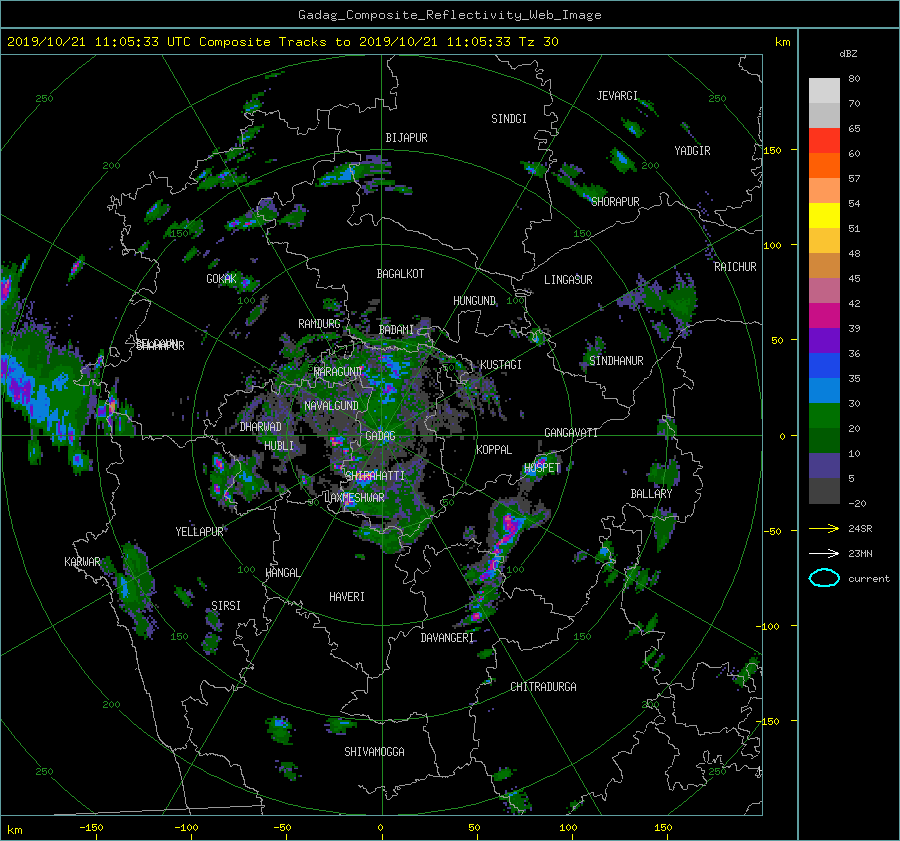
Task: Click the GOKAK city label
Action: tap(222, 279)
